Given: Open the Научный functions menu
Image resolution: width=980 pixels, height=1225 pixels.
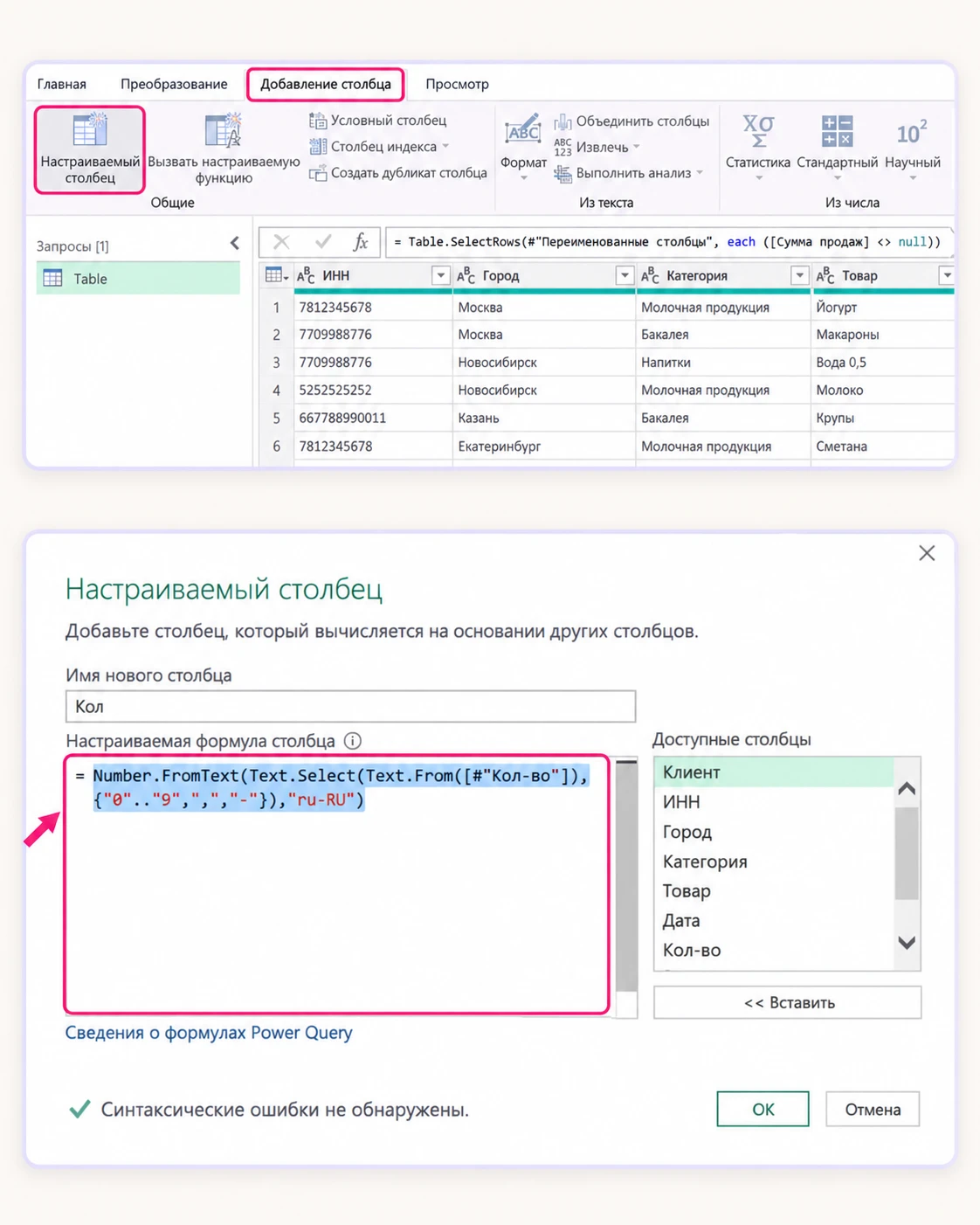Looking at the screenshot, I should (x=912, y=147).
